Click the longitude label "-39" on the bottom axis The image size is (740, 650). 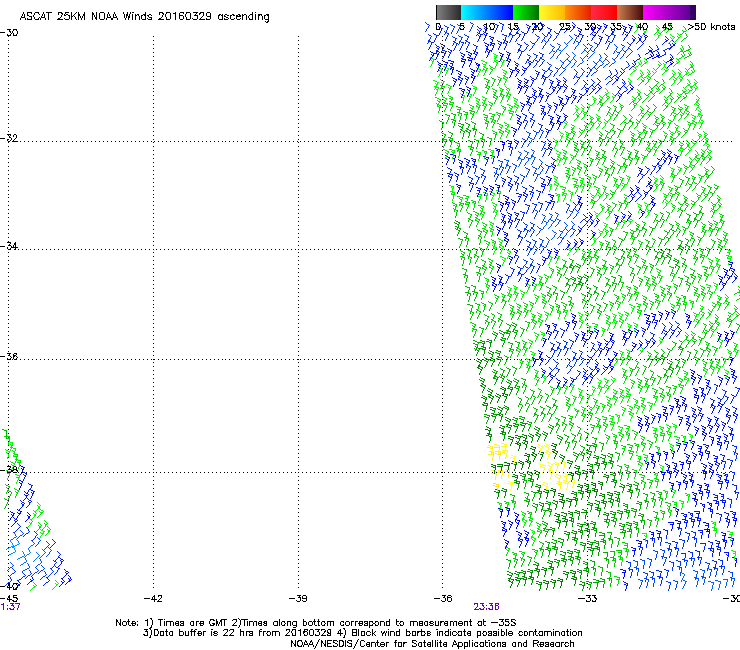pos(298,599)
